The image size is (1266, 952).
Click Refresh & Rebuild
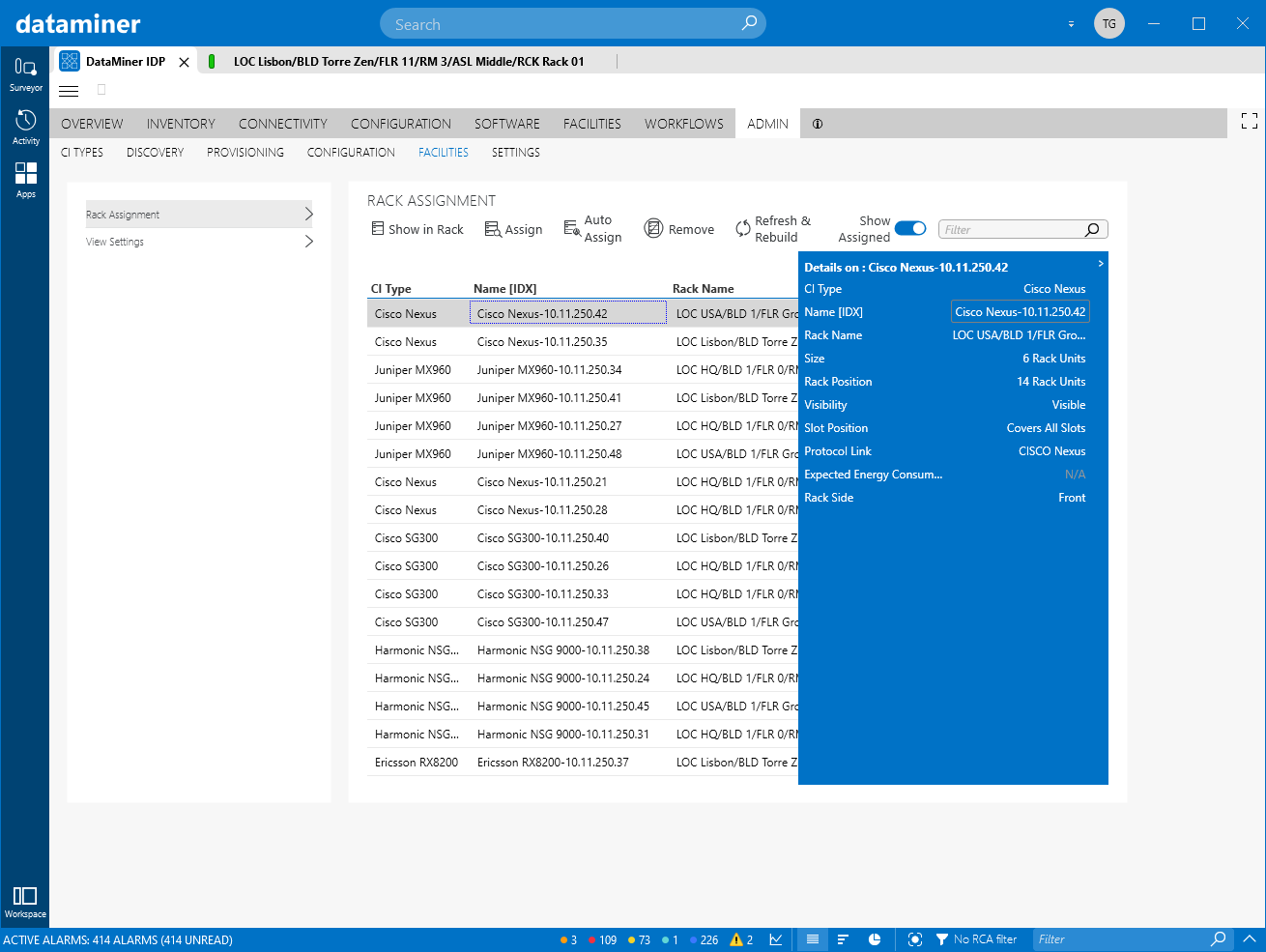(773, 229)
